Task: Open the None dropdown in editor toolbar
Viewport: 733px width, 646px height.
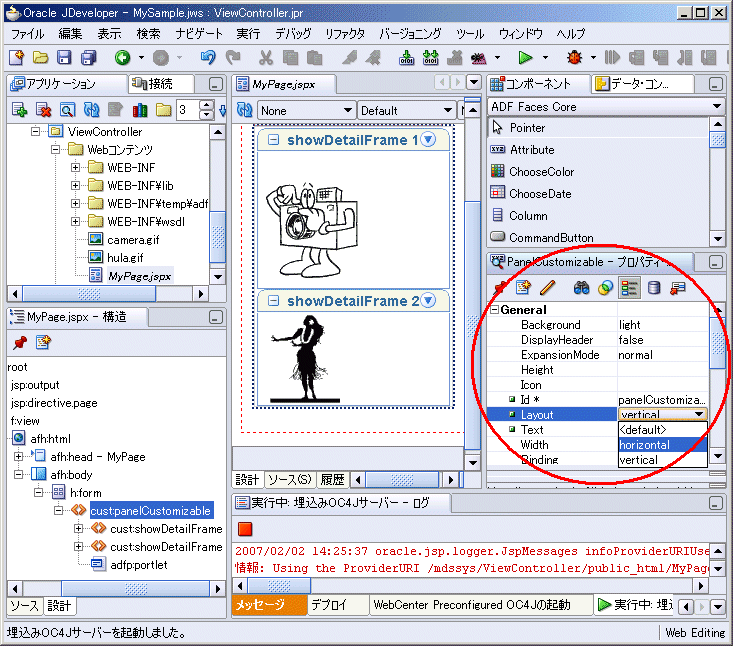Action: [347, 110]
